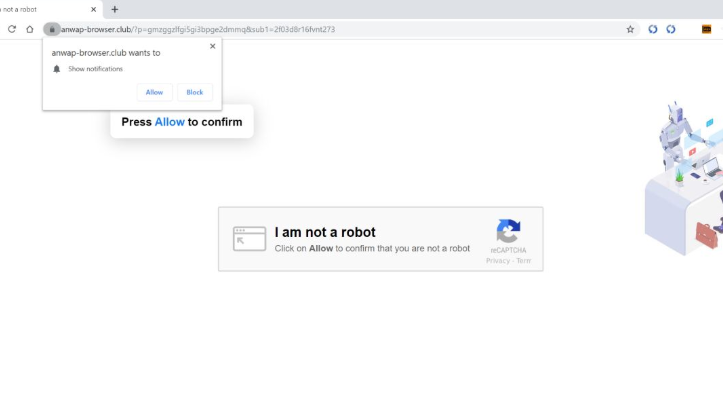This screenshot has height=413, width=723.
Task: Click the 'Press Allow to confirm' tooltip
Action: click(181, 122)
